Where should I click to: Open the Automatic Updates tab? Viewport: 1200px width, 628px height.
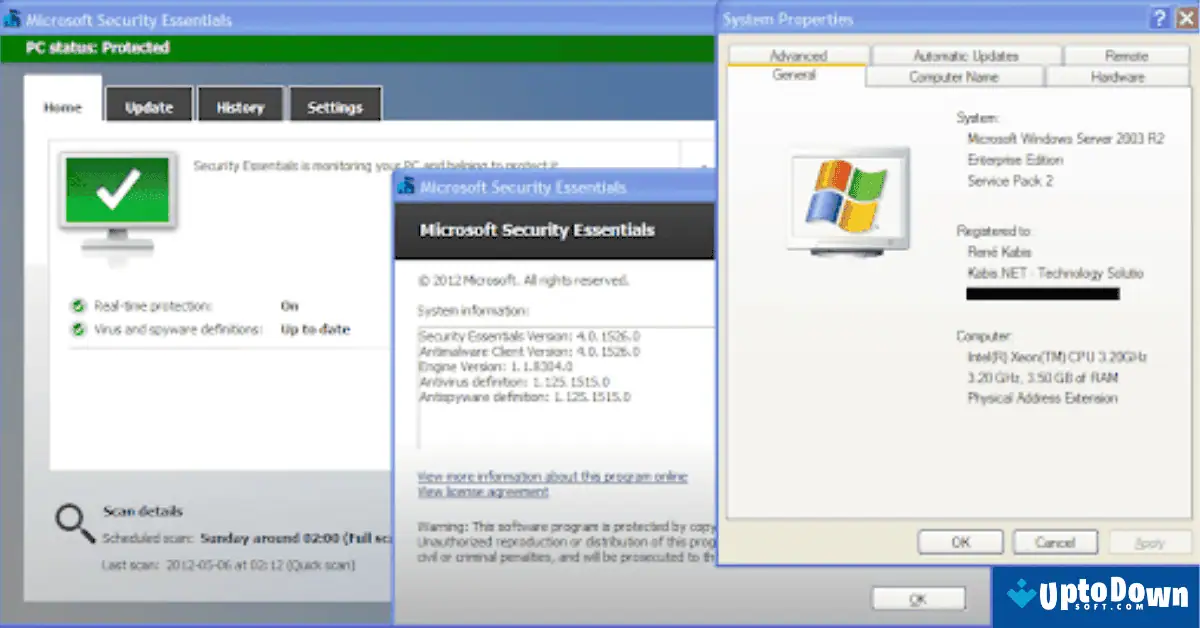966,55
